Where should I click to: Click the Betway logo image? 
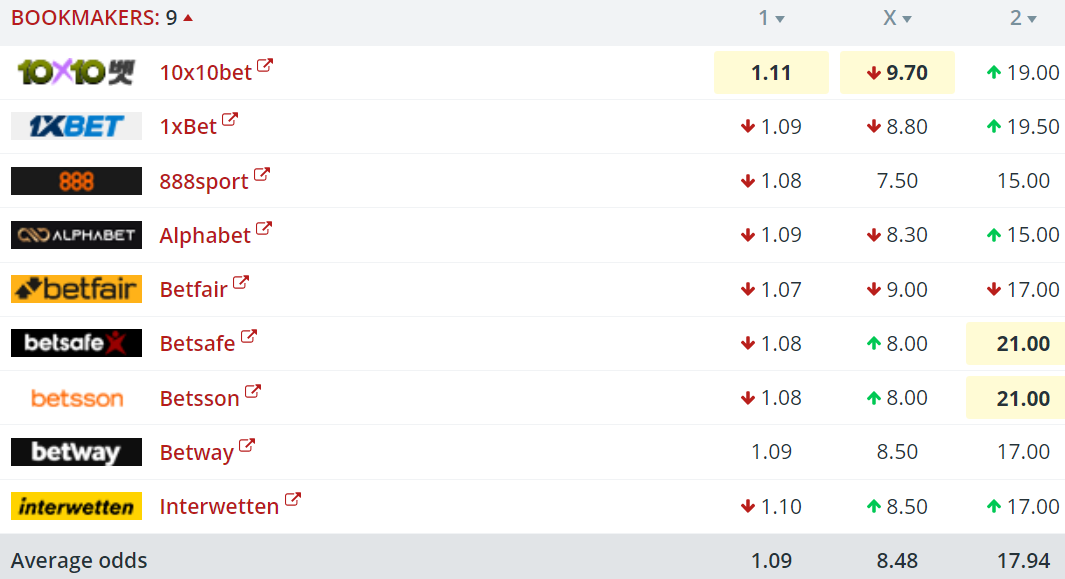pyautogui.click(x=76, y=452)
